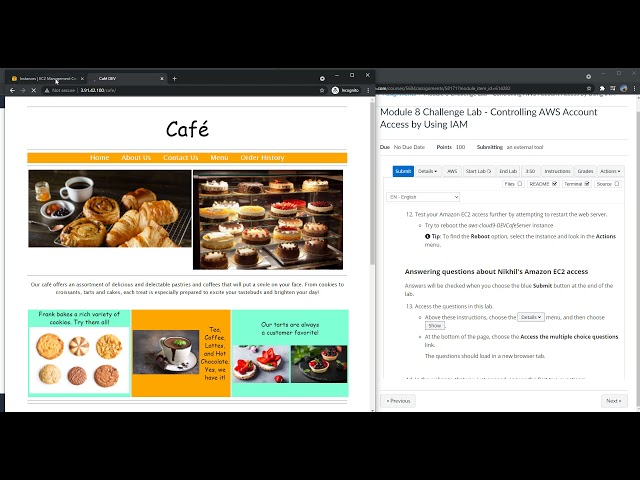
Task: Go to Next module item
Action: [x=614, y=401]
